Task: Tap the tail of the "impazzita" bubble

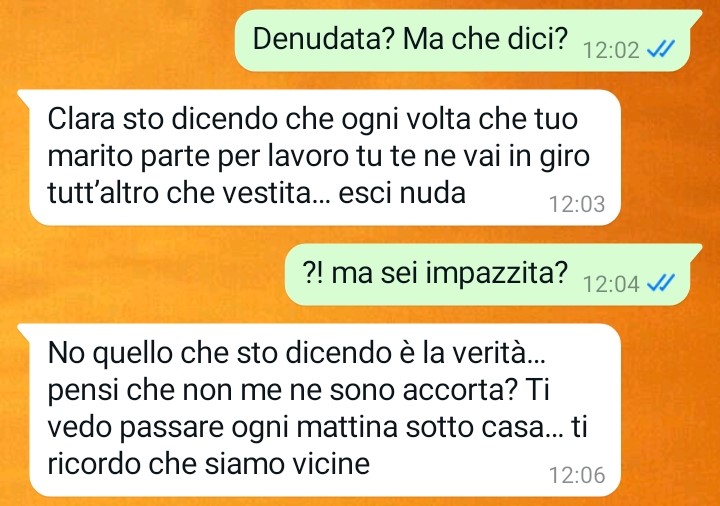Action: (x=695, y=251)
